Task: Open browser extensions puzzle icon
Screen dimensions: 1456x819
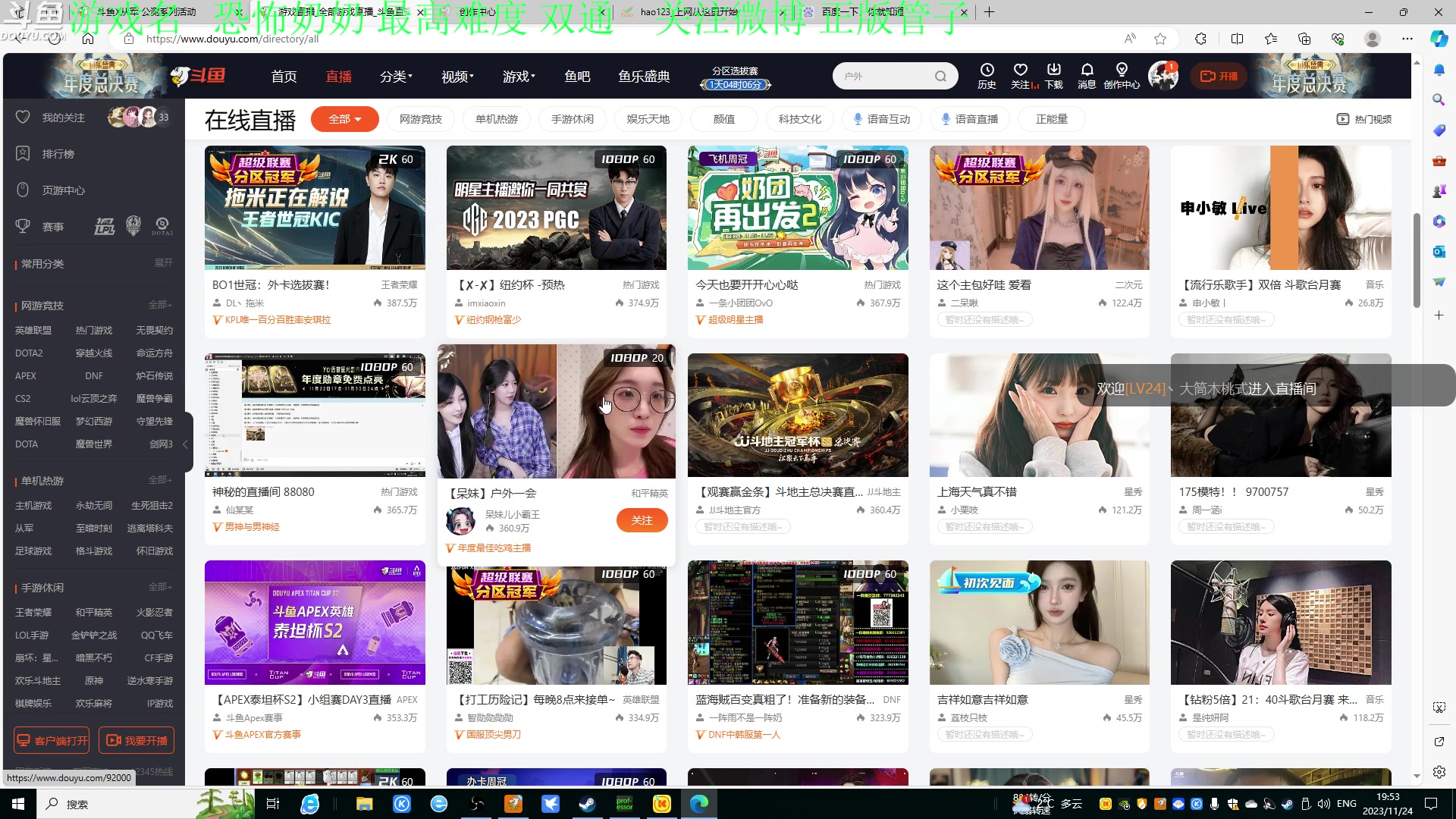Action: pos(1200,39)
